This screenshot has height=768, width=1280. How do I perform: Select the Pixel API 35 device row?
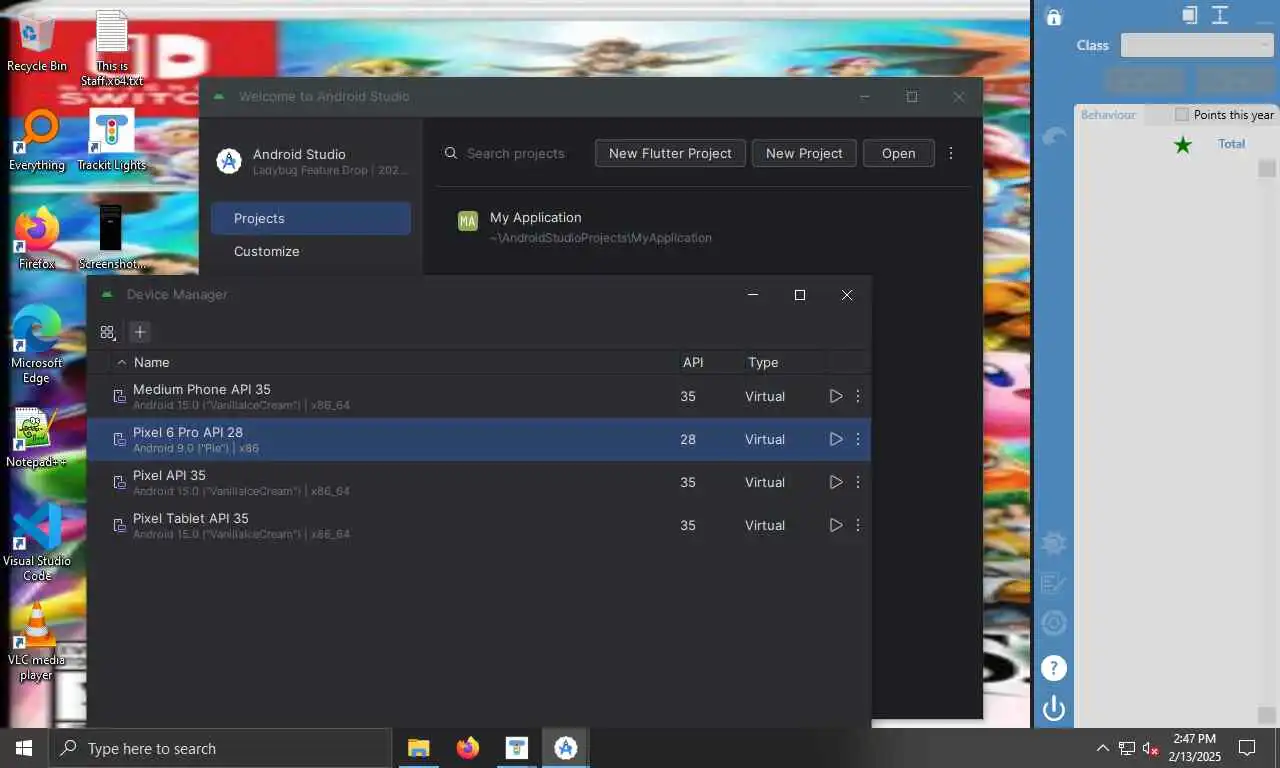coord(478,482)
